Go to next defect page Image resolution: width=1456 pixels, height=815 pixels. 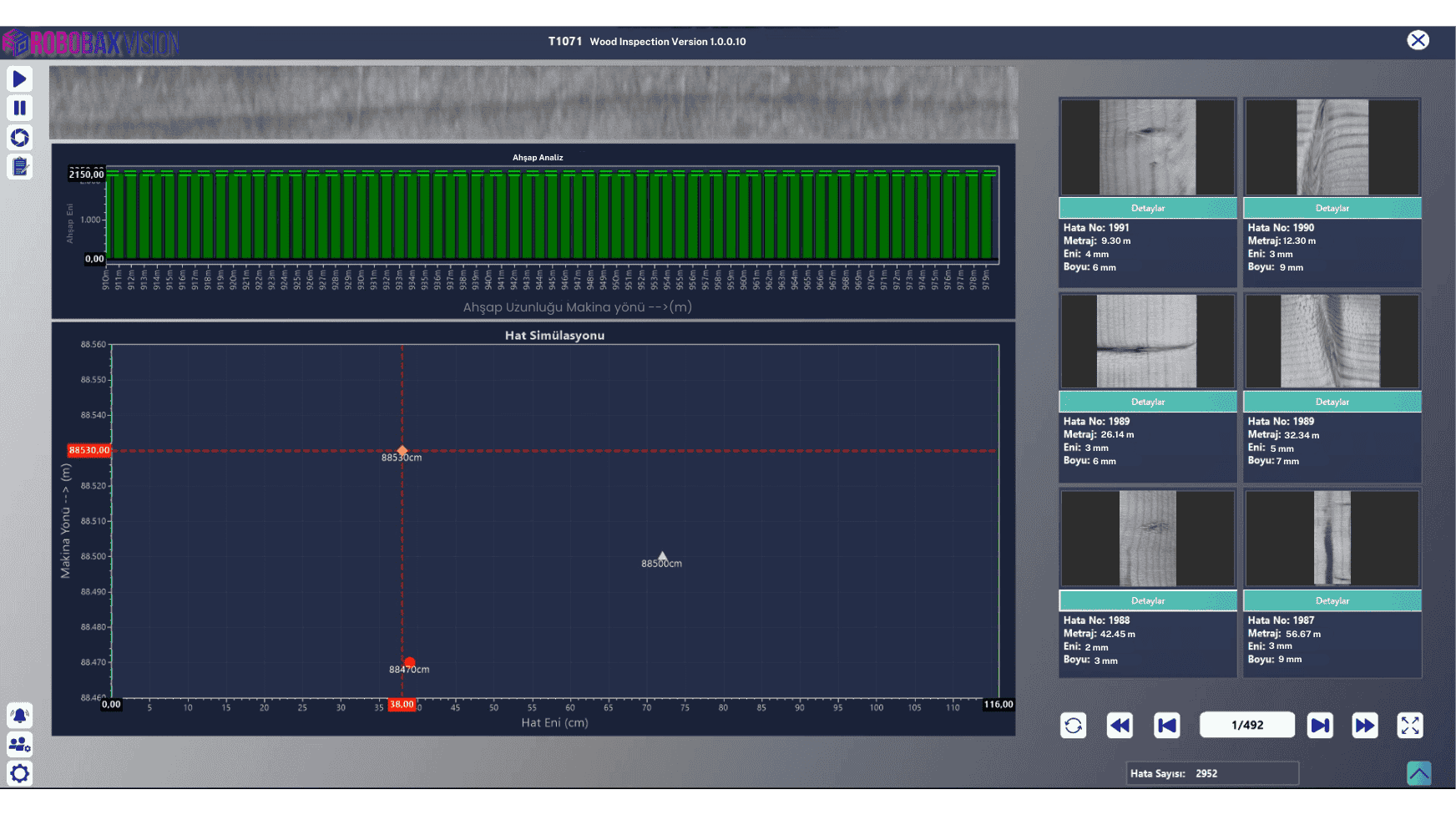pos(1320,725)
